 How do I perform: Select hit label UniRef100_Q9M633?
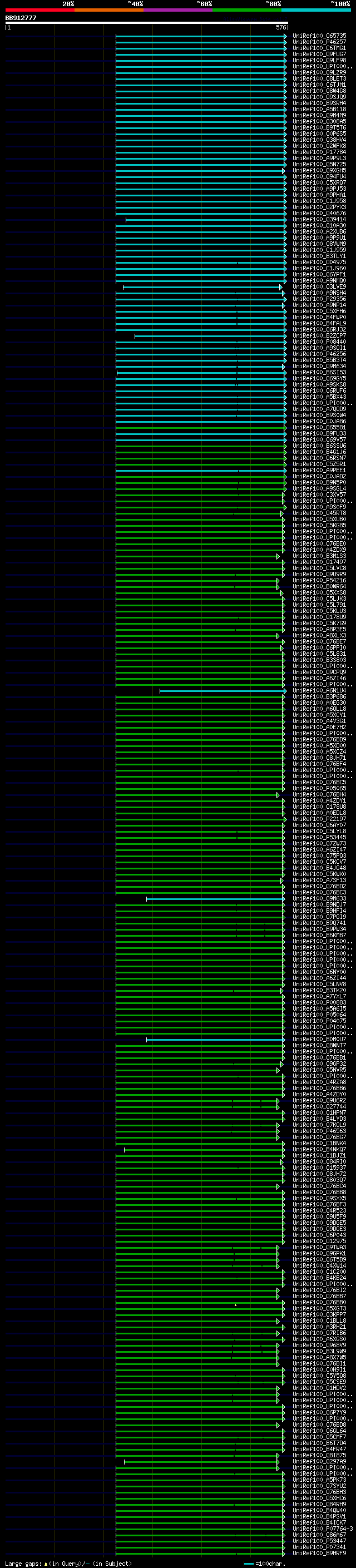pyautogui.click(x=319, y=899)
